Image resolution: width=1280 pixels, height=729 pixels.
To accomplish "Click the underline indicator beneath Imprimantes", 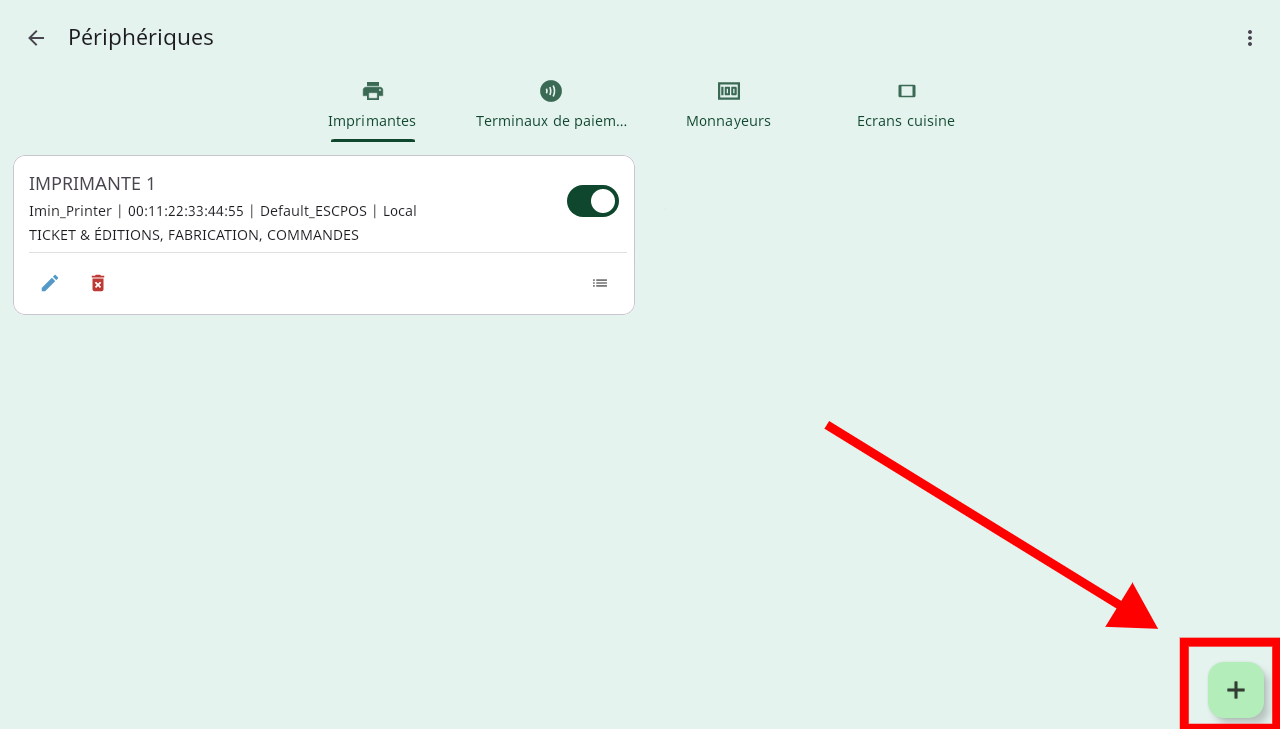I will 373,140.
